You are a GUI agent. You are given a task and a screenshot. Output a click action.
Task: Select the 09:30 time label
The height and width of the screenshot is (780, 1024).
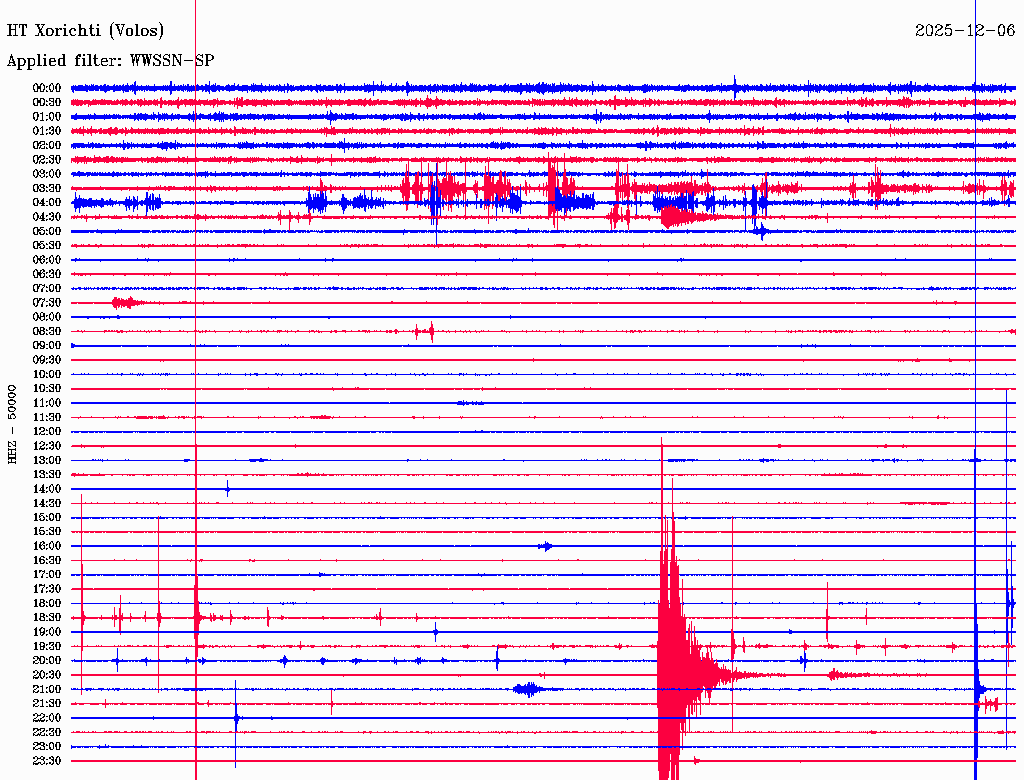pyautogui.click(x=47, y=360)
